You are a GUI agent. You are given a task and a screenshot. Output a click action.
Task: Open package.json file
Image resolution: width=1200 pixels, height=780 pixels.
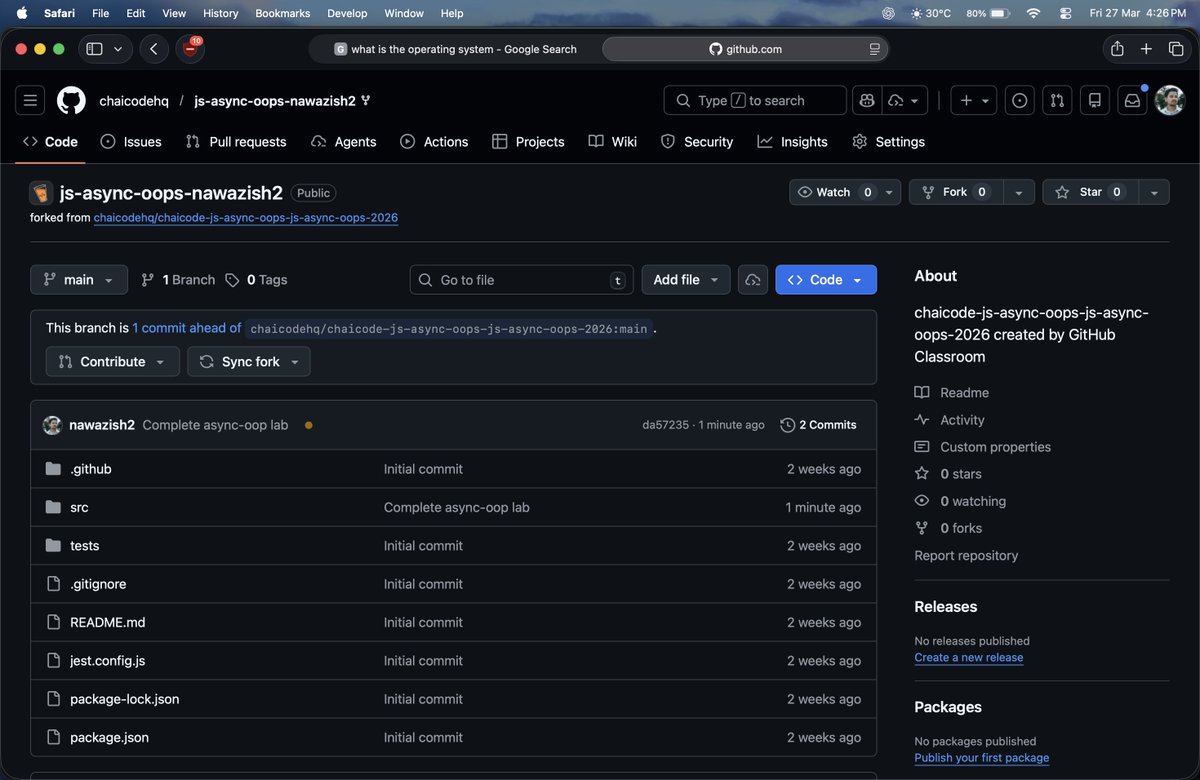pos(109,737)
